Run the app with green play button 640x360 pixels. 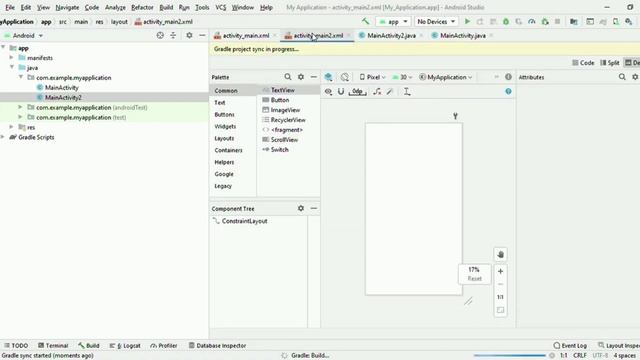(467, 22)
